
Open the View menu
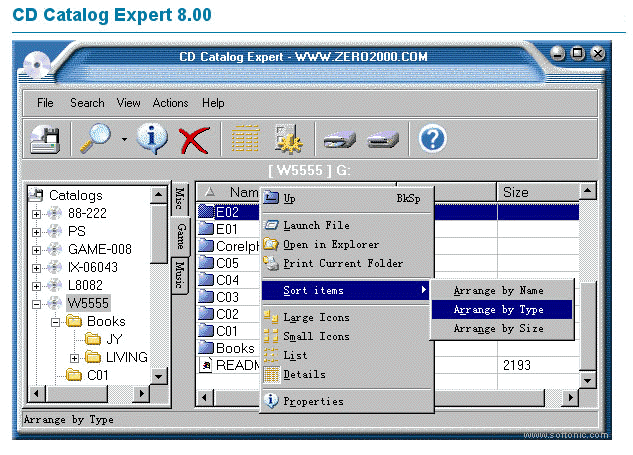coord(128,103)
